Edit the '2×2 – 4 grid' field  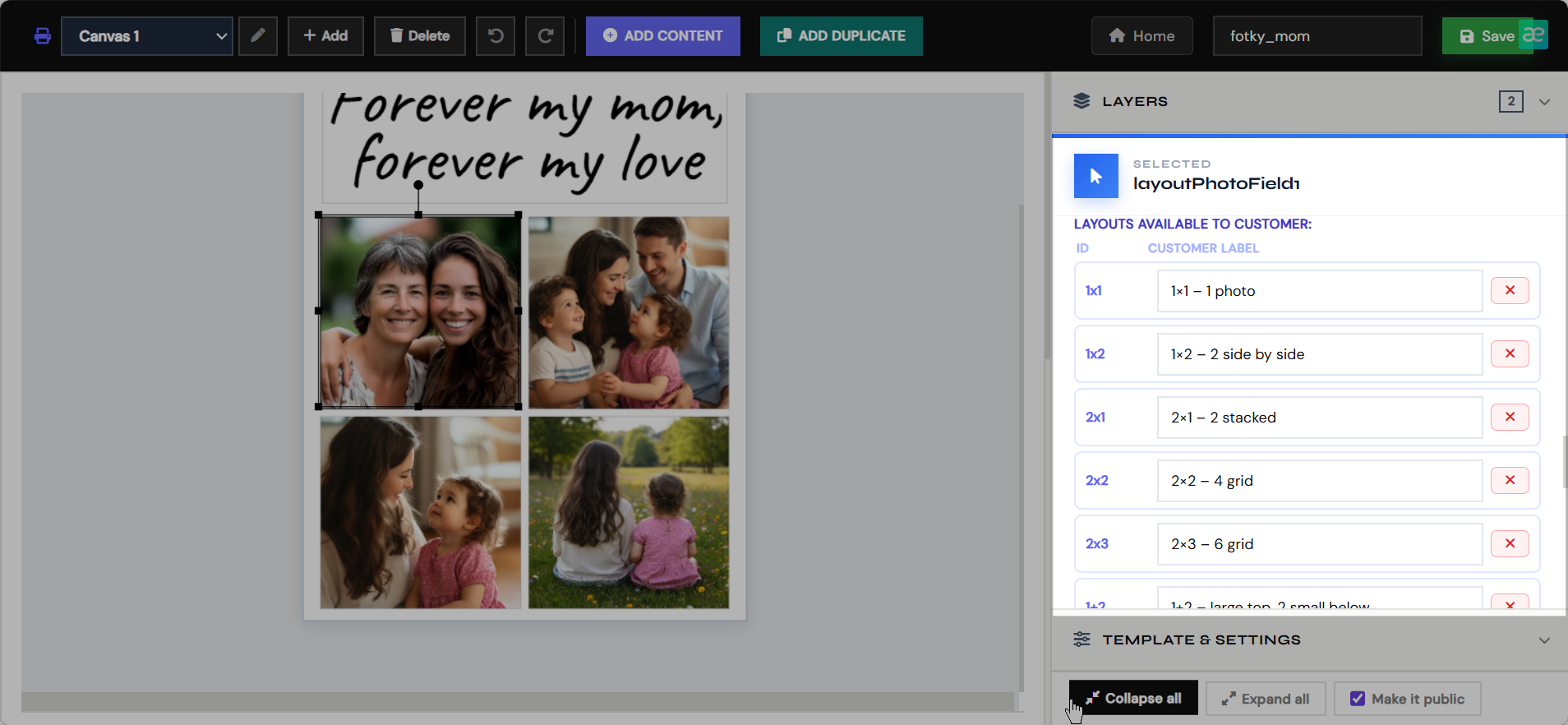point(1320,481)
